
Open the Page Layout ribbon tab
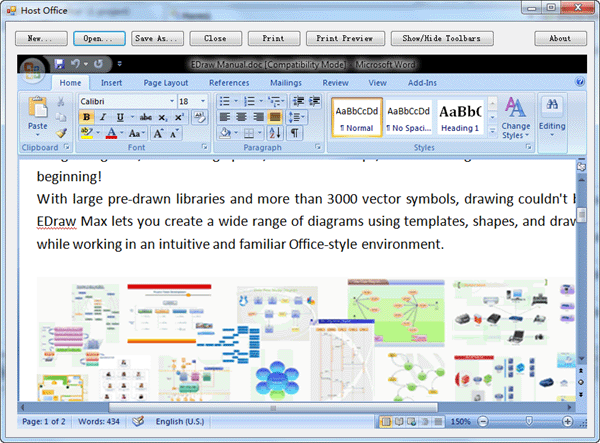coord(166,83)
